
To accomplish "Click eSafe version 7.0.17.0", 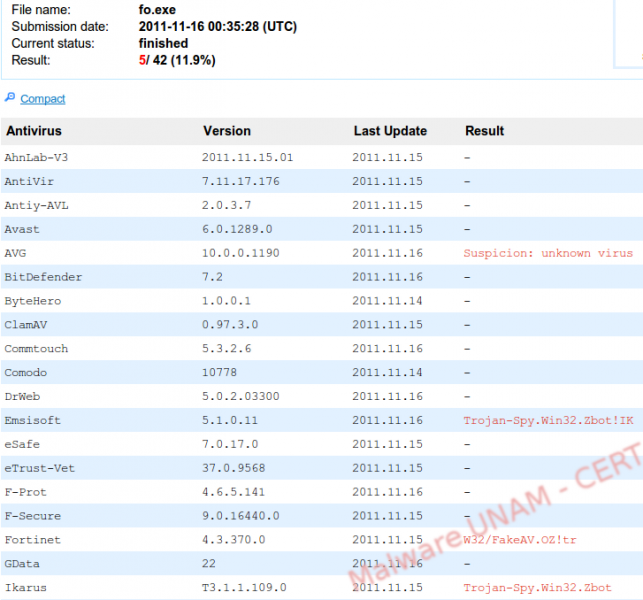I will coord(230,444).
